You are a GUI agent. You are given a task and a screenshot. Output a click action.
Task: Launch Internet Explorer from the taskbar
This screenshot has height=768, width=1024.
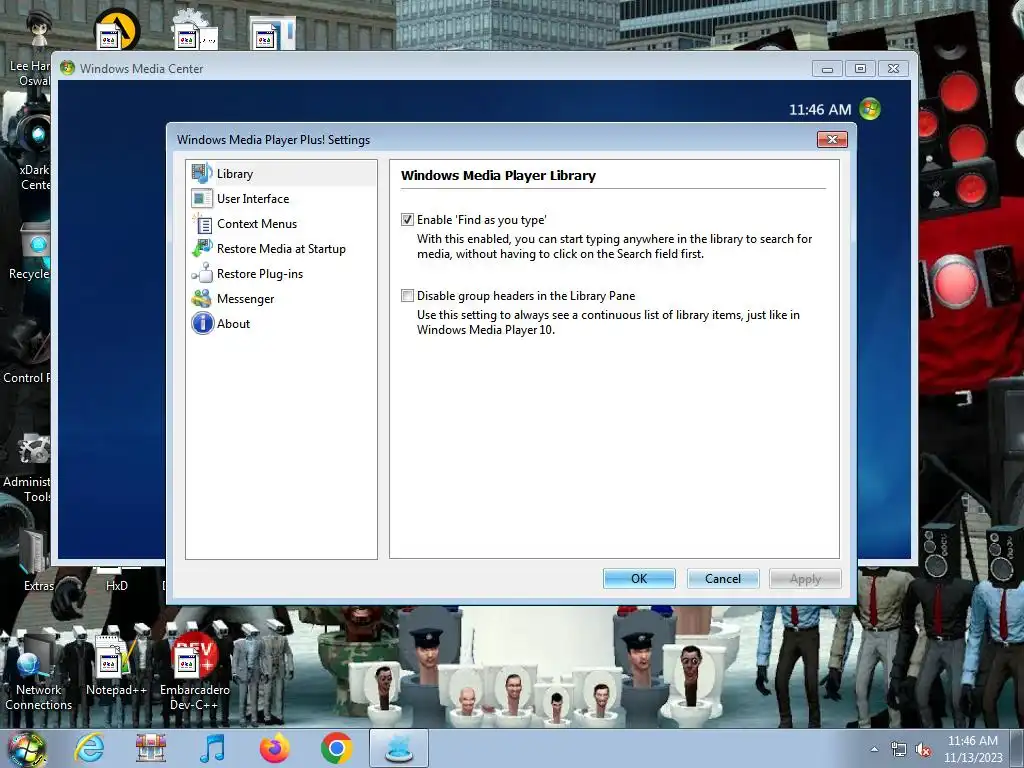(89, 748)
